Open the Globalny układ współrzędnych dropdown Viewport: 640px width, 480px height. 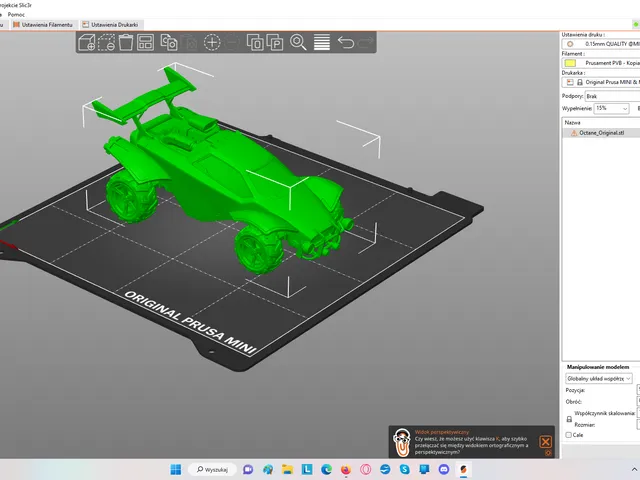point(599,379)
